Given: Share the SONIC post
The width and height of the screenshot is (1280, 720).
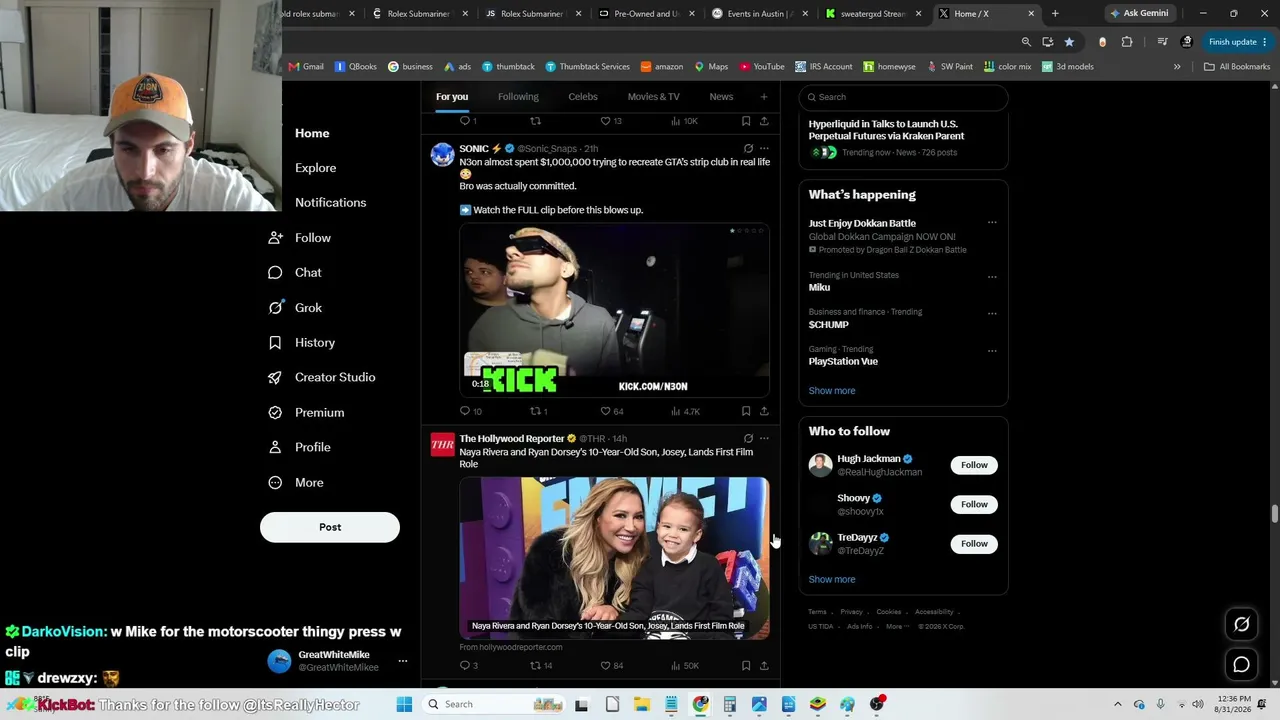Looking at the screenshot, I should tap(764, 411).
